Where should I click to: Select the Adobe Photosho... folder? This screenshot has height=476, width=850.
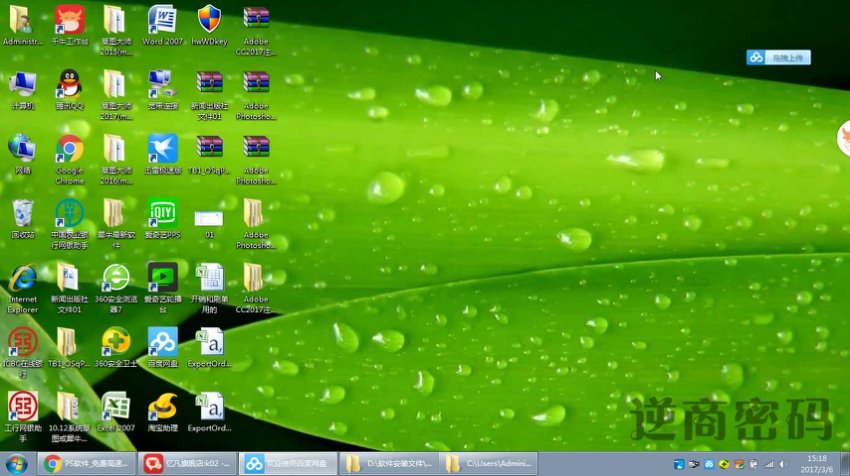[x=256, y=223]
